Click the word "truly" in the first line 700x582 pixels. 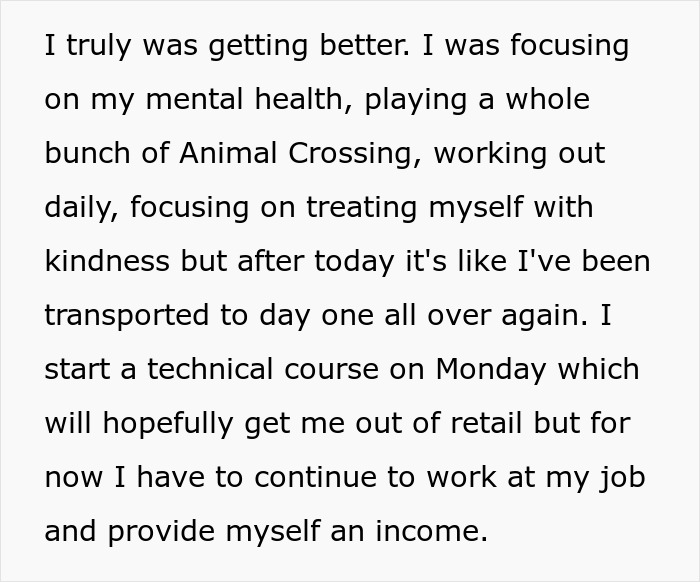(98, 46)
